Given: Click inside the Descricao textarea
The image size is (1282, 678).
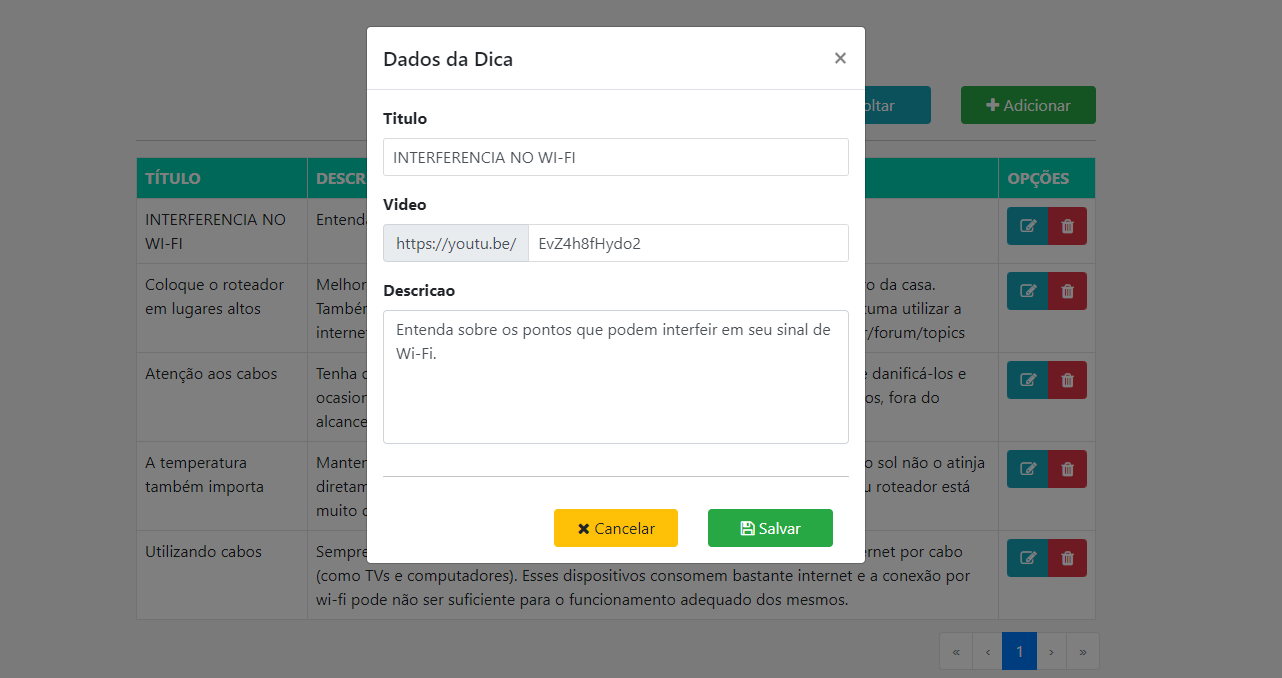Looking at the screenshot, I should pyautogui.click(x=615, y=377).
